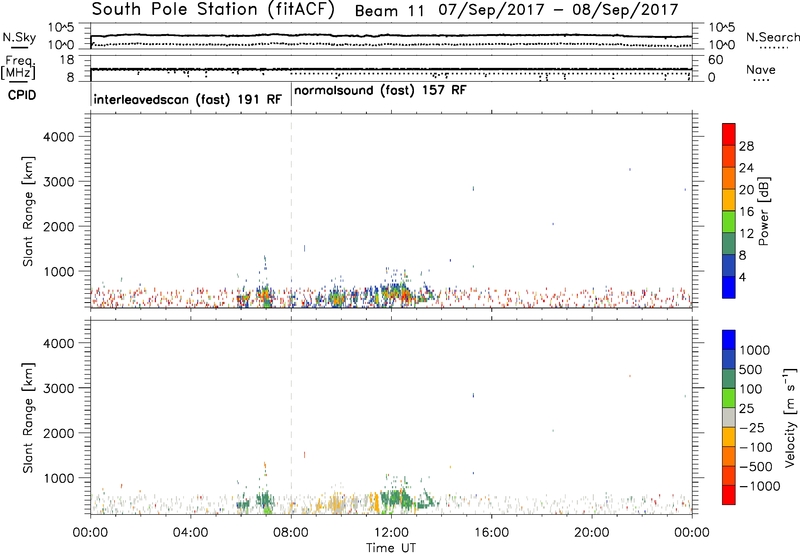Screen dimensions: 800x554
Task: Click the "04:00" time tick label
Action: [x=190, y=533]
